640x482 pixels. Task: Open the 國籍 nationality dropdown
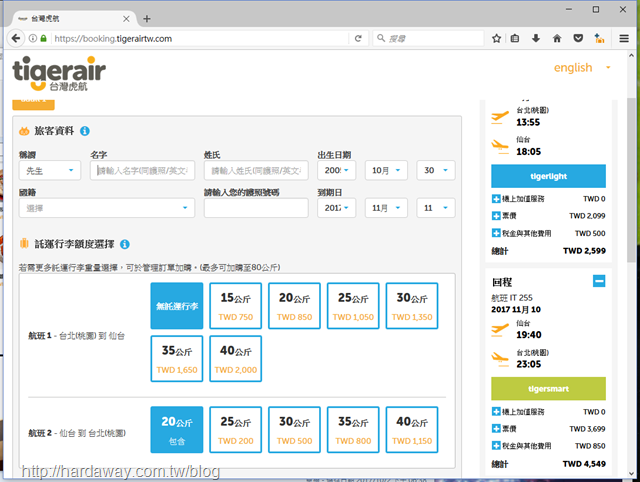pyautogui.click(x=107, y=208)
